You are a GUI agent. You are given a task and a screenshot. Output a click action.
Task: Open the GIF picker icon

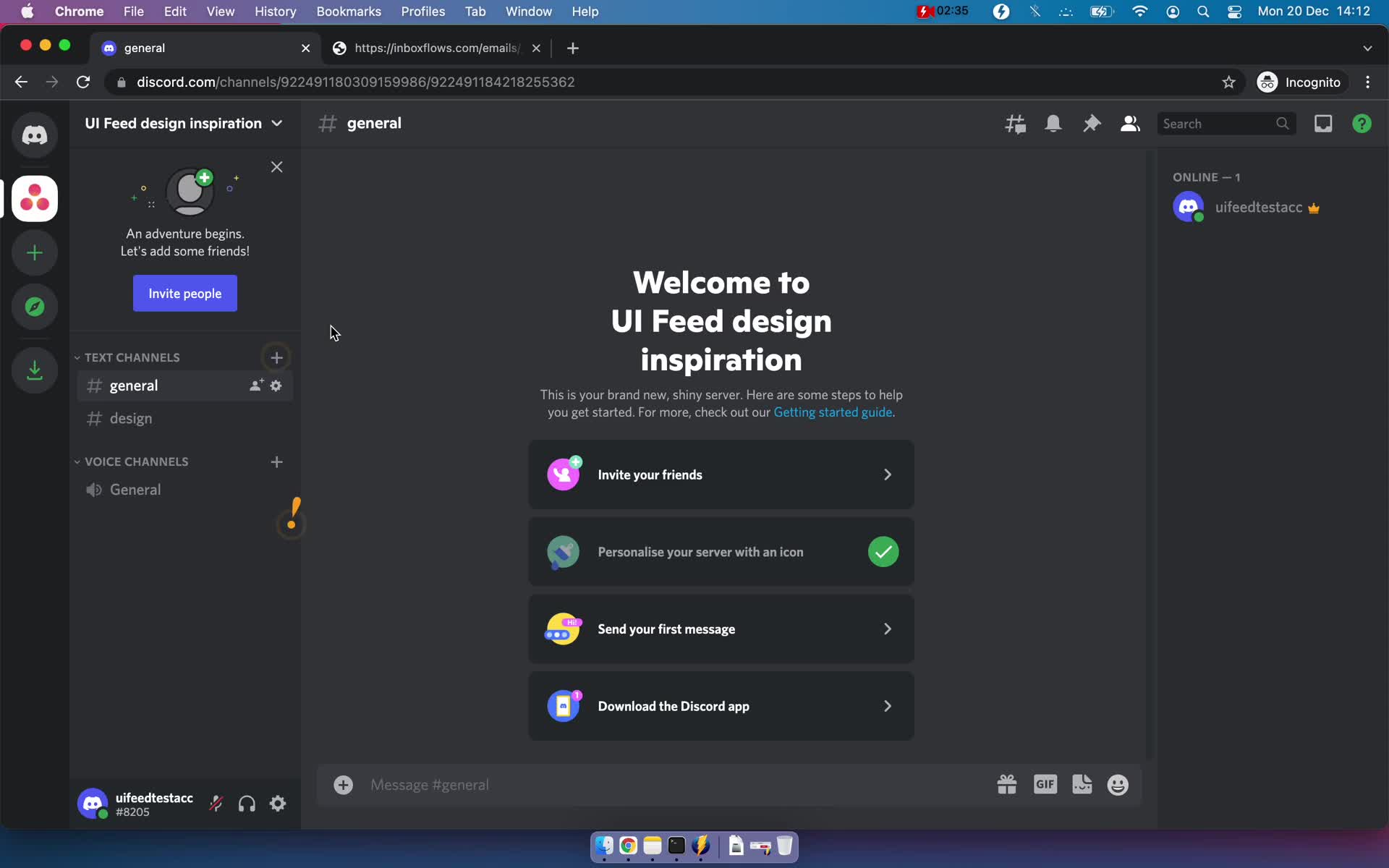(1045, 784)
